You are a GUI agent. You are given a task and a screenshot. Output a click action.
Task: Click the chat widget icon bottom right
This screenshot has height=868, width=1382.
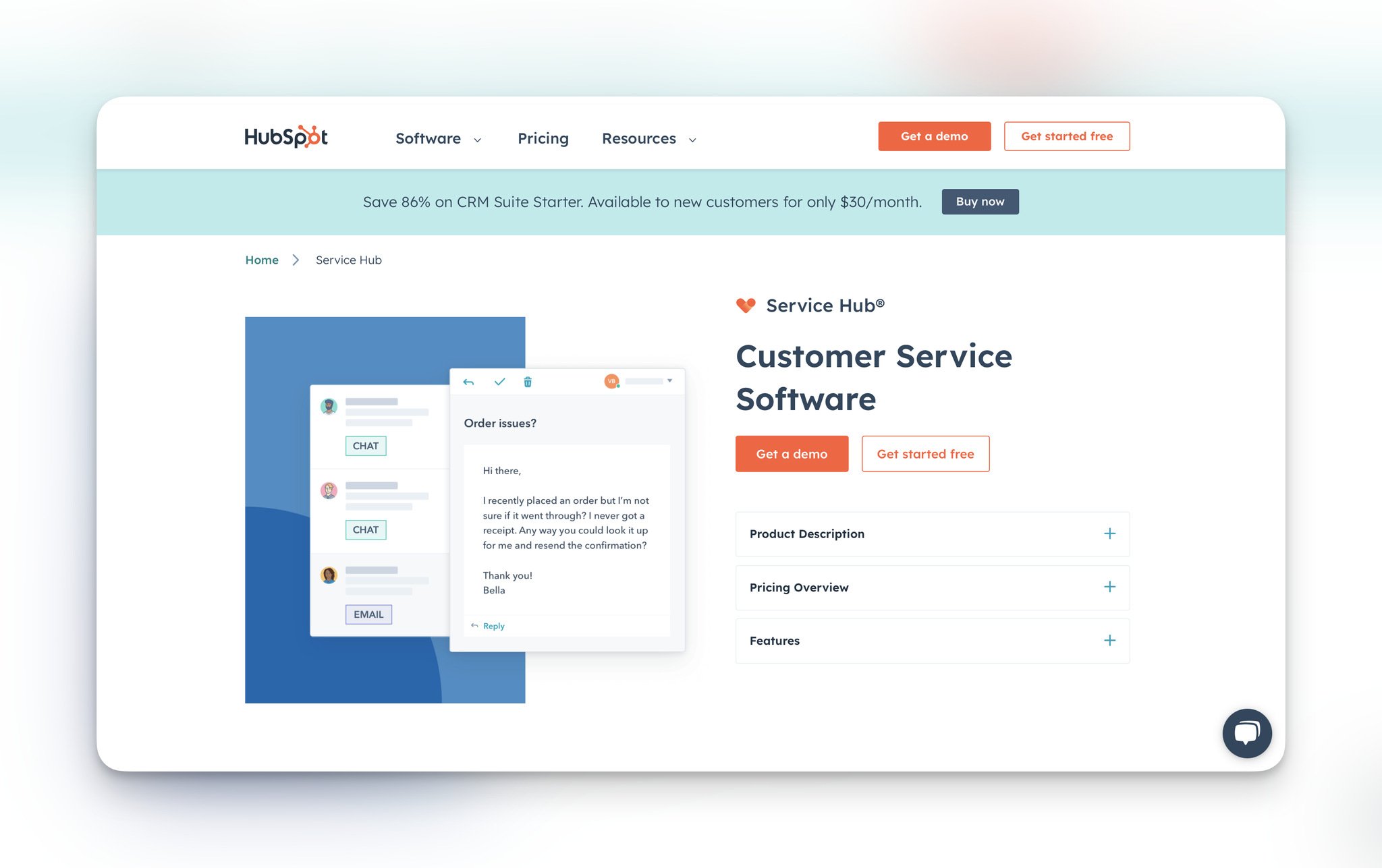[1247, 732]
